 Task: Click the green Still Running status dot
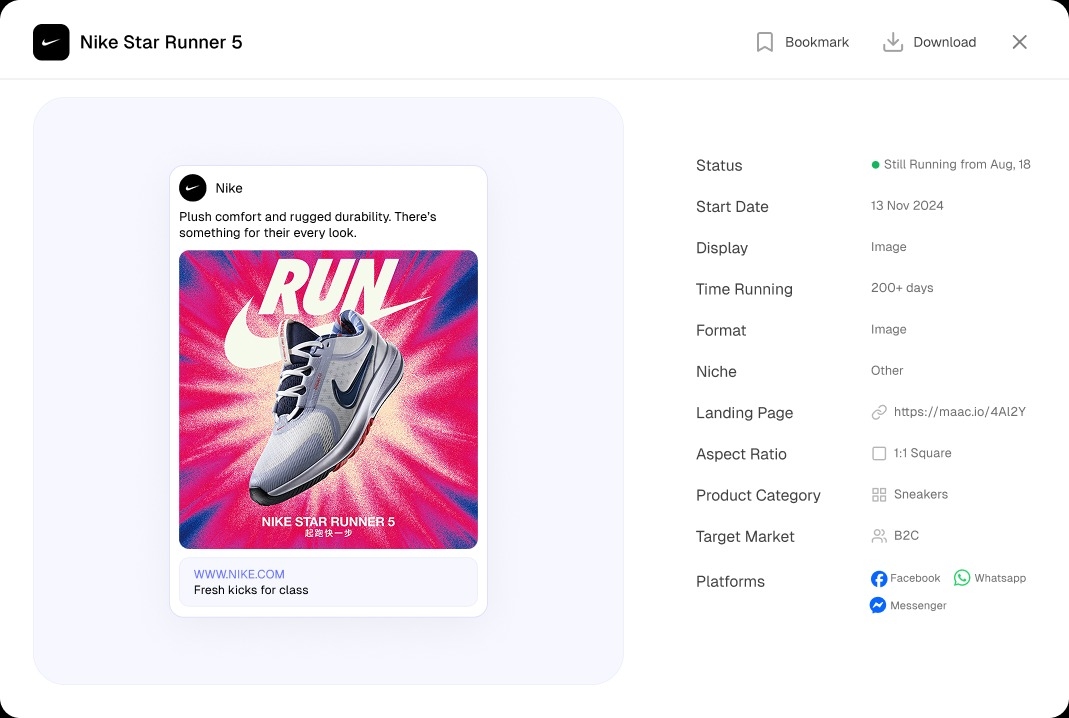(x=875, y=164)
